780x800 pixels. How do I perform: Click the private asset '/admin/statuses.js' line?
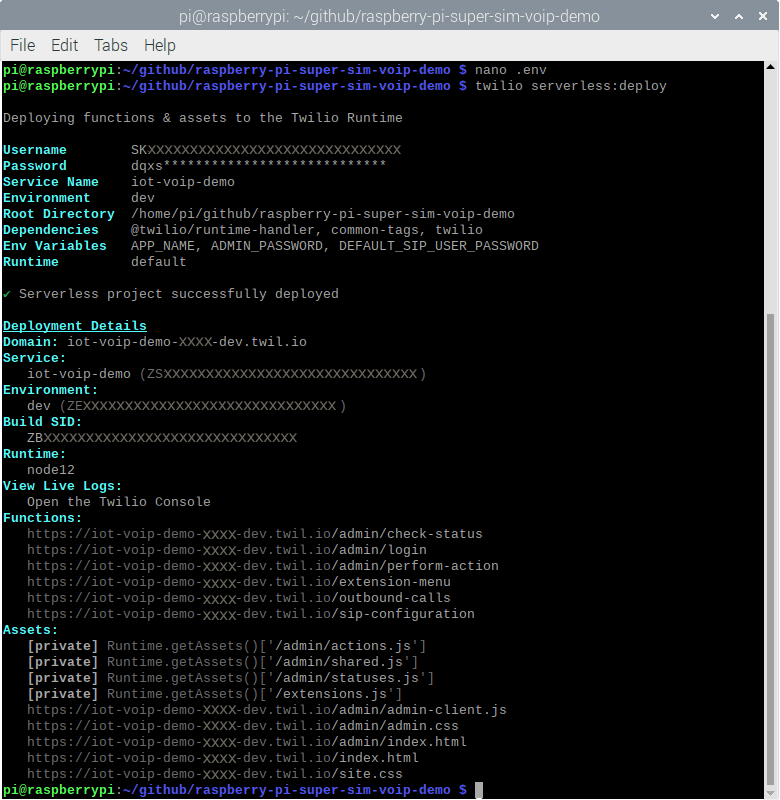point(231,678)
